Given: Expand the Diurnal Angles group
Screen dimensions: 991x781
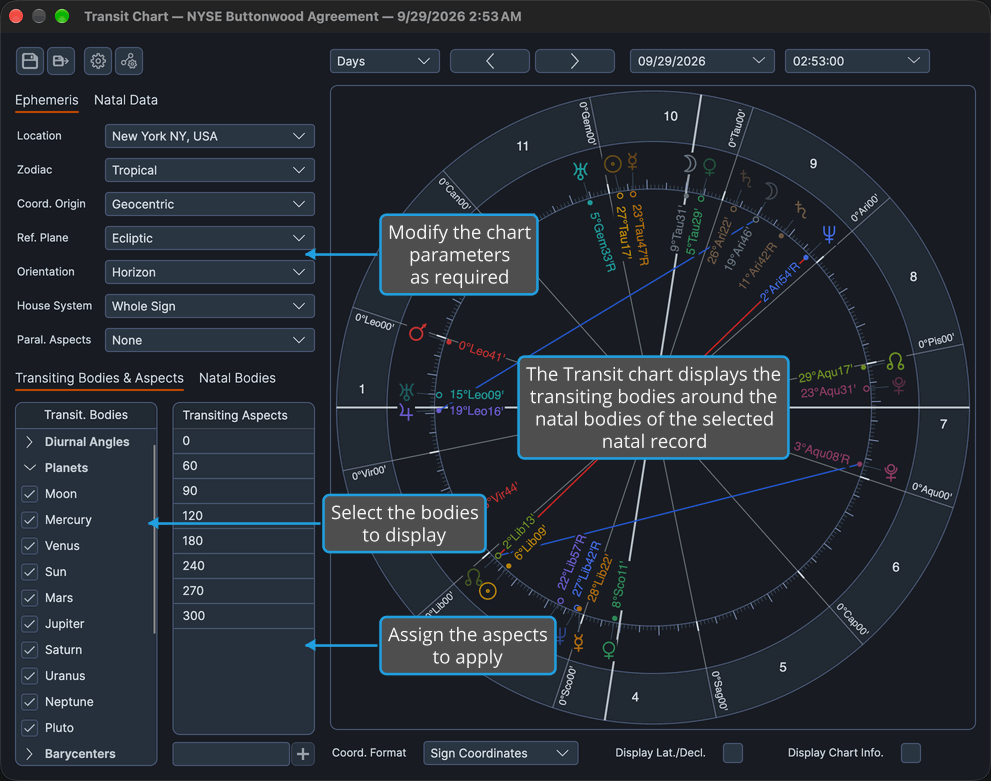Looking at the screenshot, I should click(29, 442).
